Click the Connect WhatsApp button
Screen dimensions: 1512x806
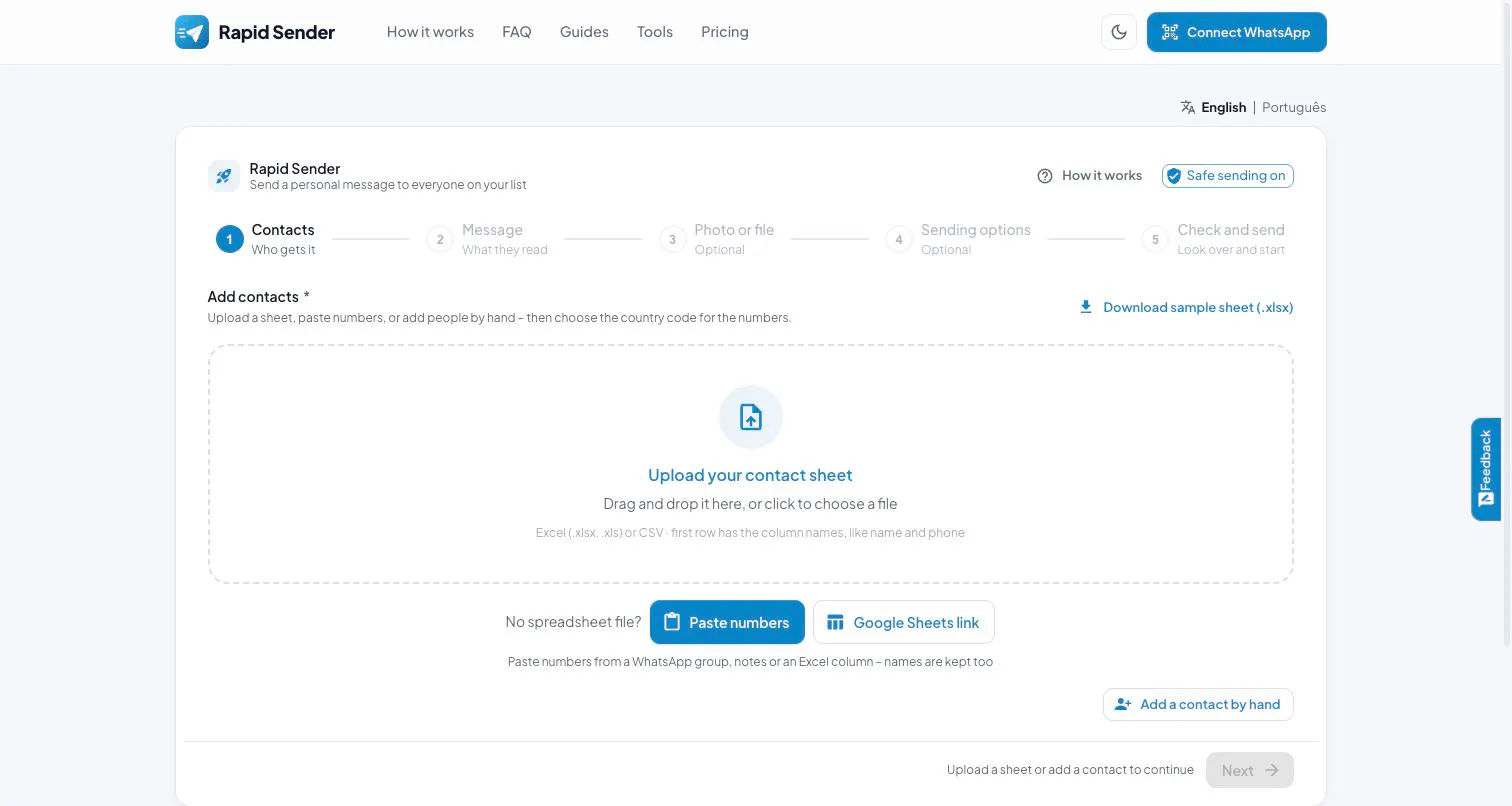click(1236, 32)
